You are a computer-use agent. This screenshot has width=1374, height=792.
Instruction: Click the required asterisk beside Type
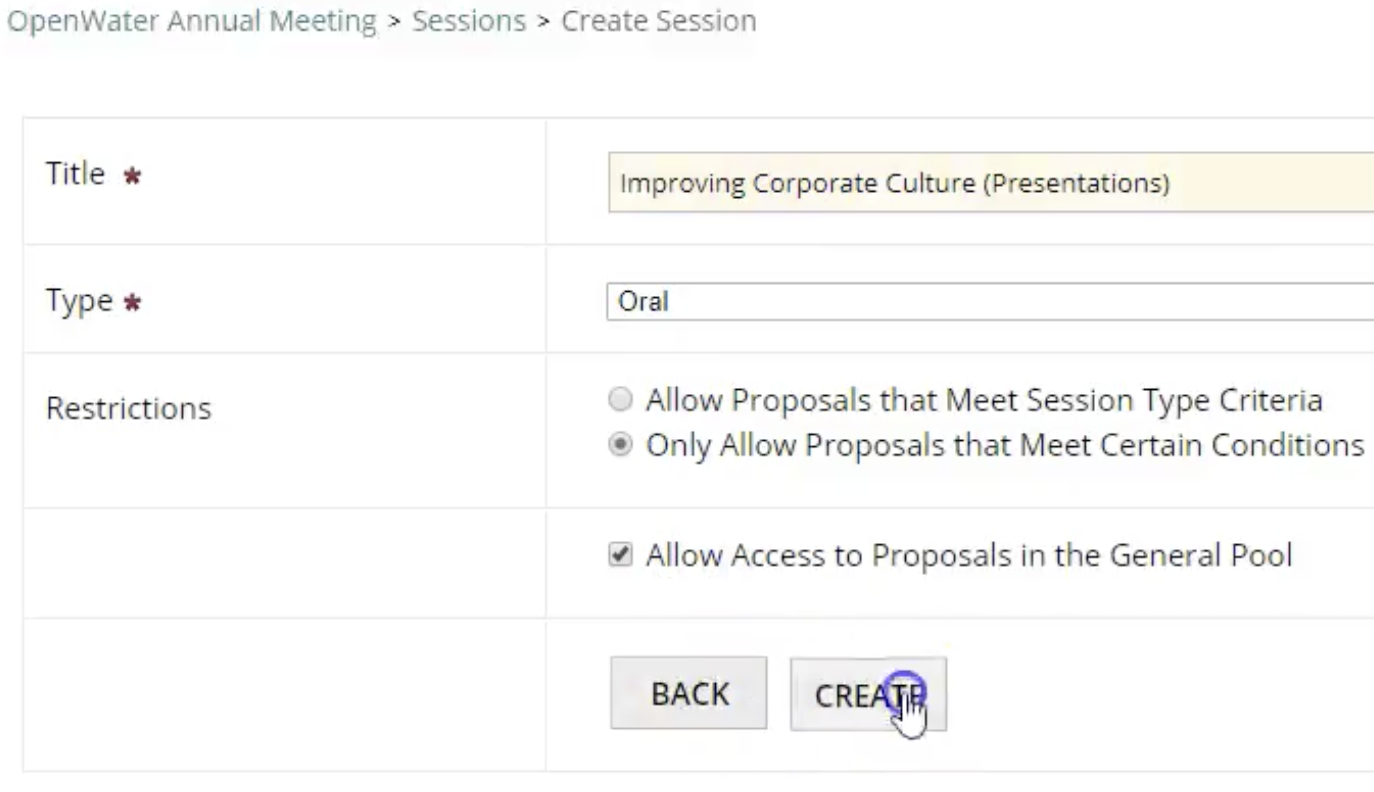(x=131, y=301)
